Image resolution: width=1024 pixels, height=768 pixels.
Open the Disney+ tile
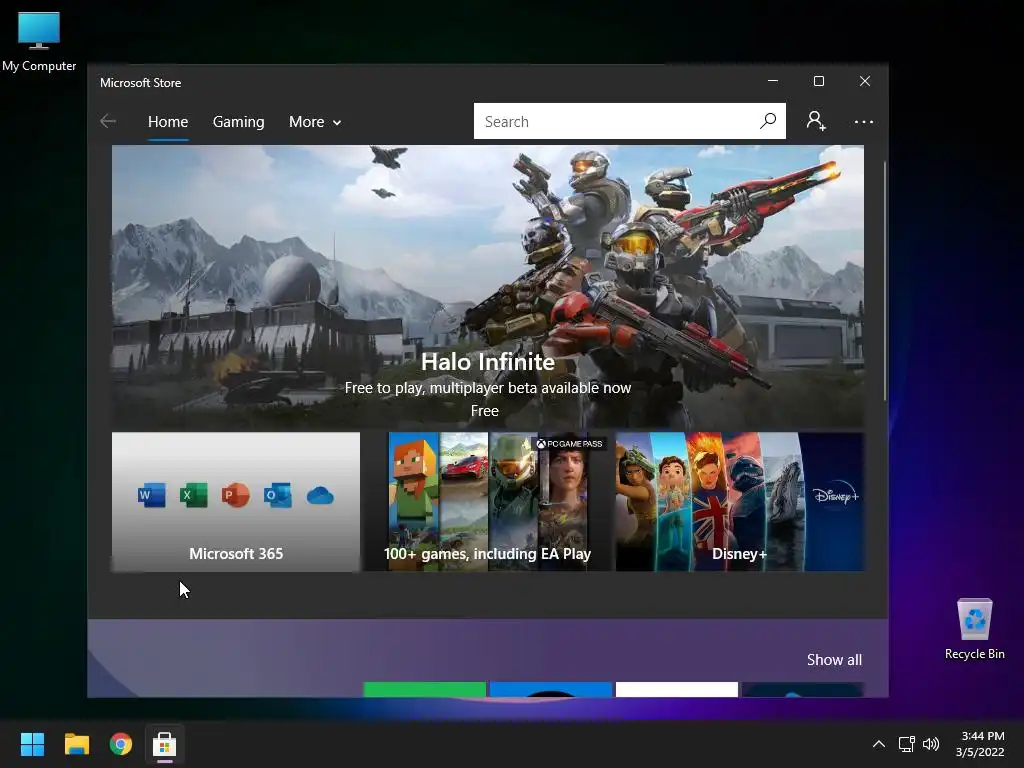click(x=740, y=502)
